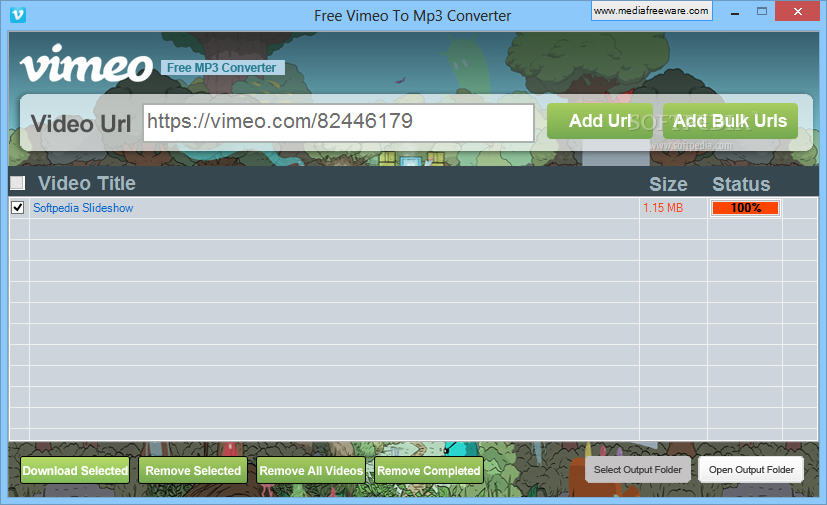Click the Status column header
Viewport: 827px width, 505px height.
[x=741, y=184]
